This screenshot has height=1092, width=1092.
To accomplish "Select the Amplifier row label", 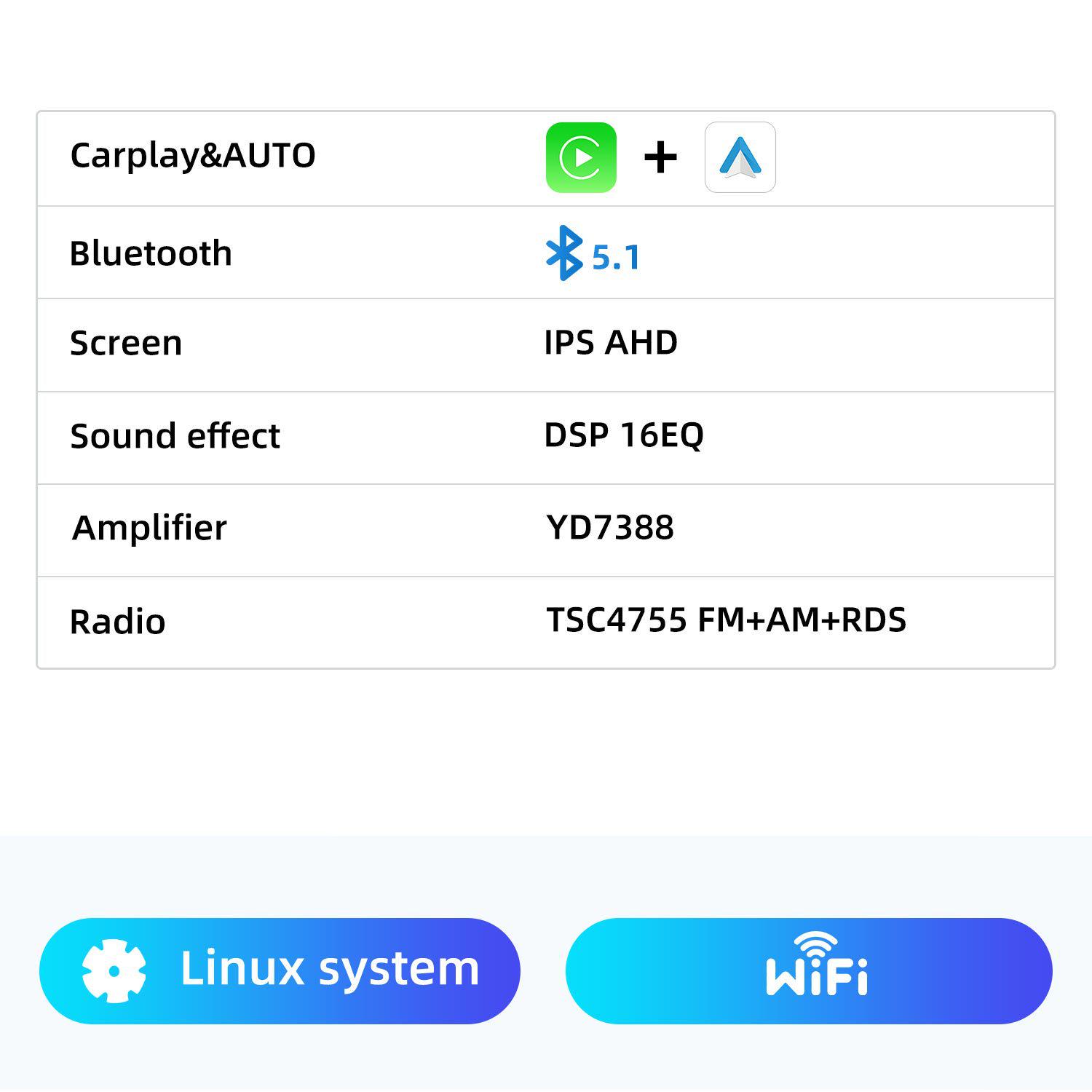I will point(149,528).
